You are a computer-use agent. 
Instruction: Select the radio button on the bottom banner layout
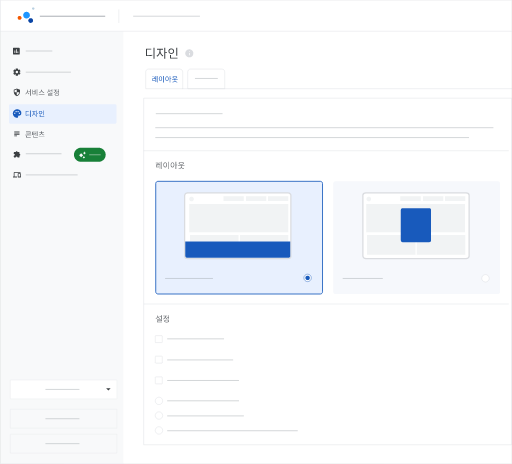tap(307, 278)
